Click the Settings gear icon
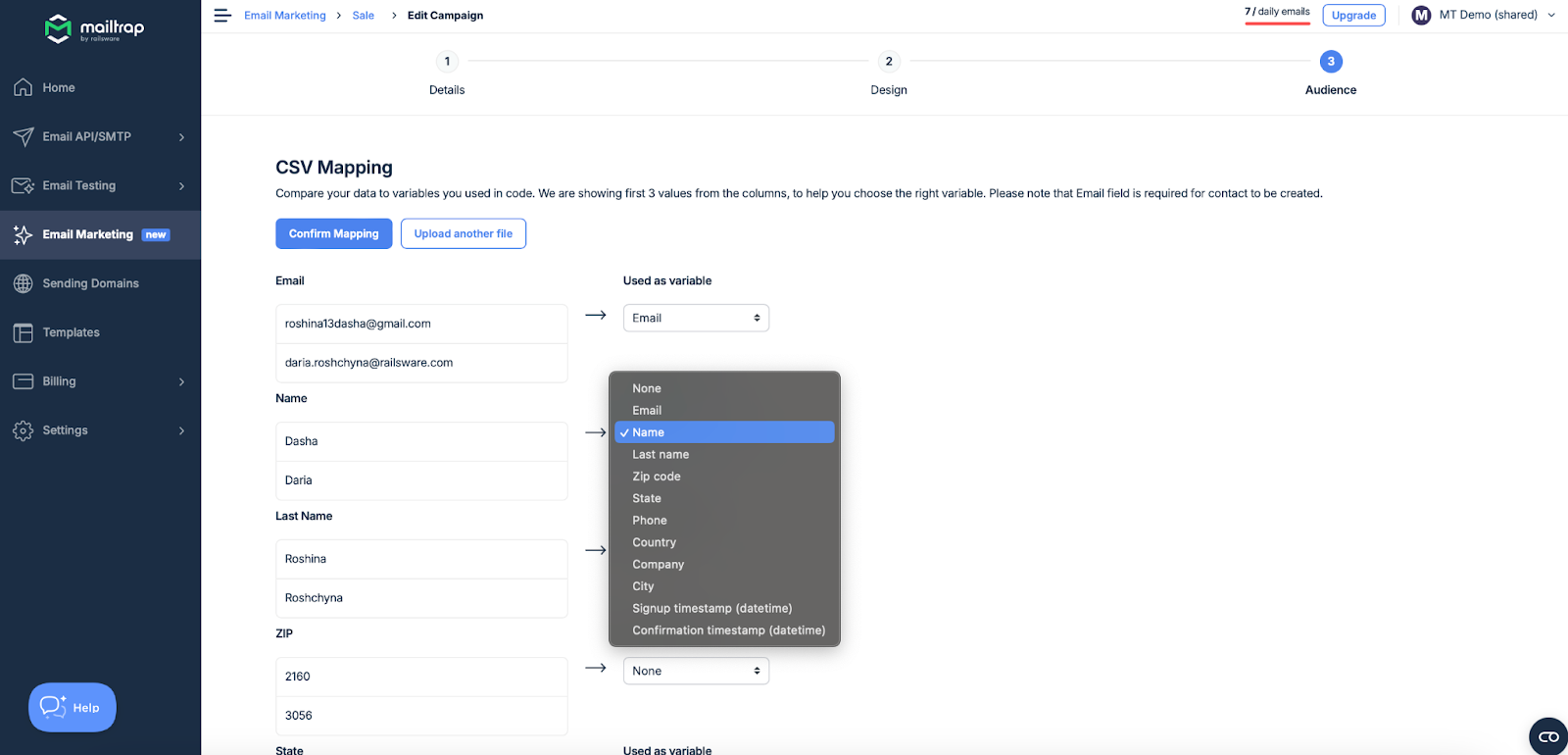 pyautogui.click(x=24, y=430)
